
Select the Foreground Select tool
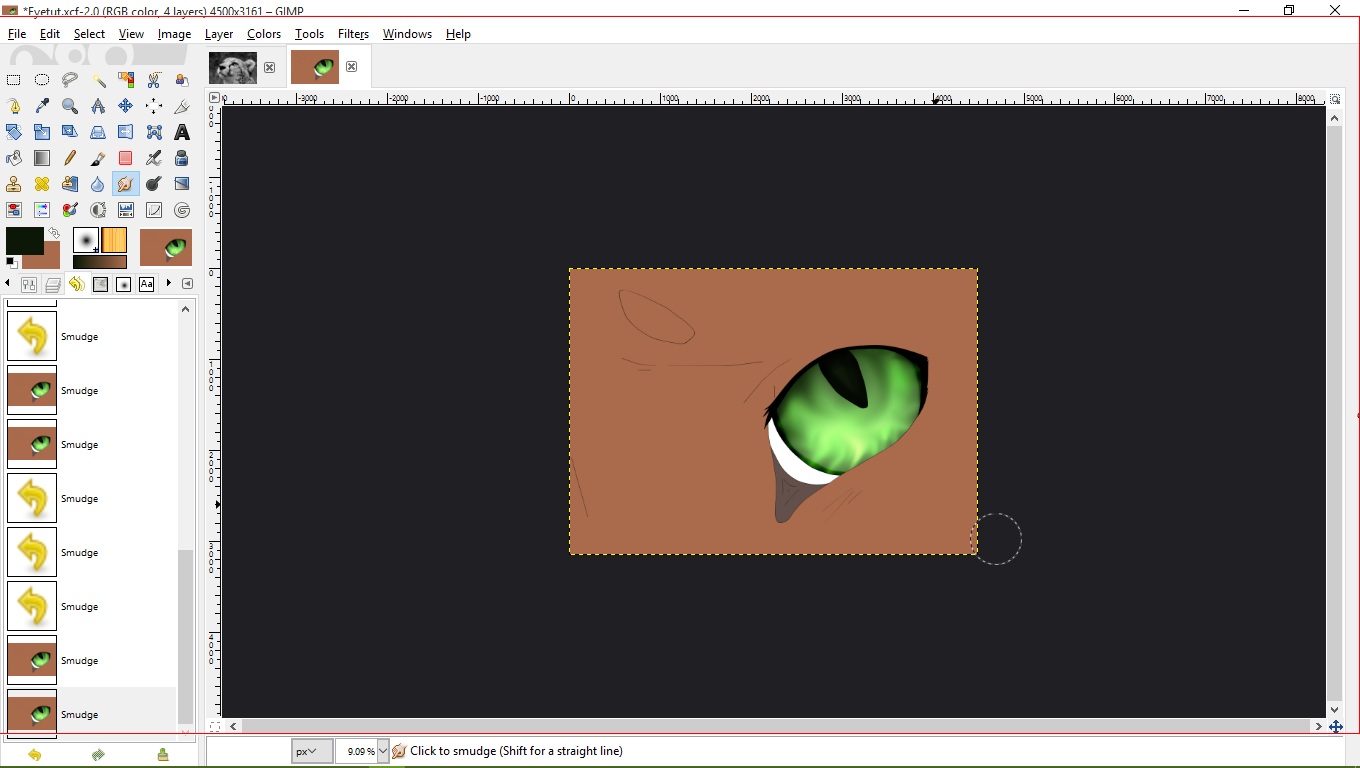pyautogui.click(x=182, y=80)
